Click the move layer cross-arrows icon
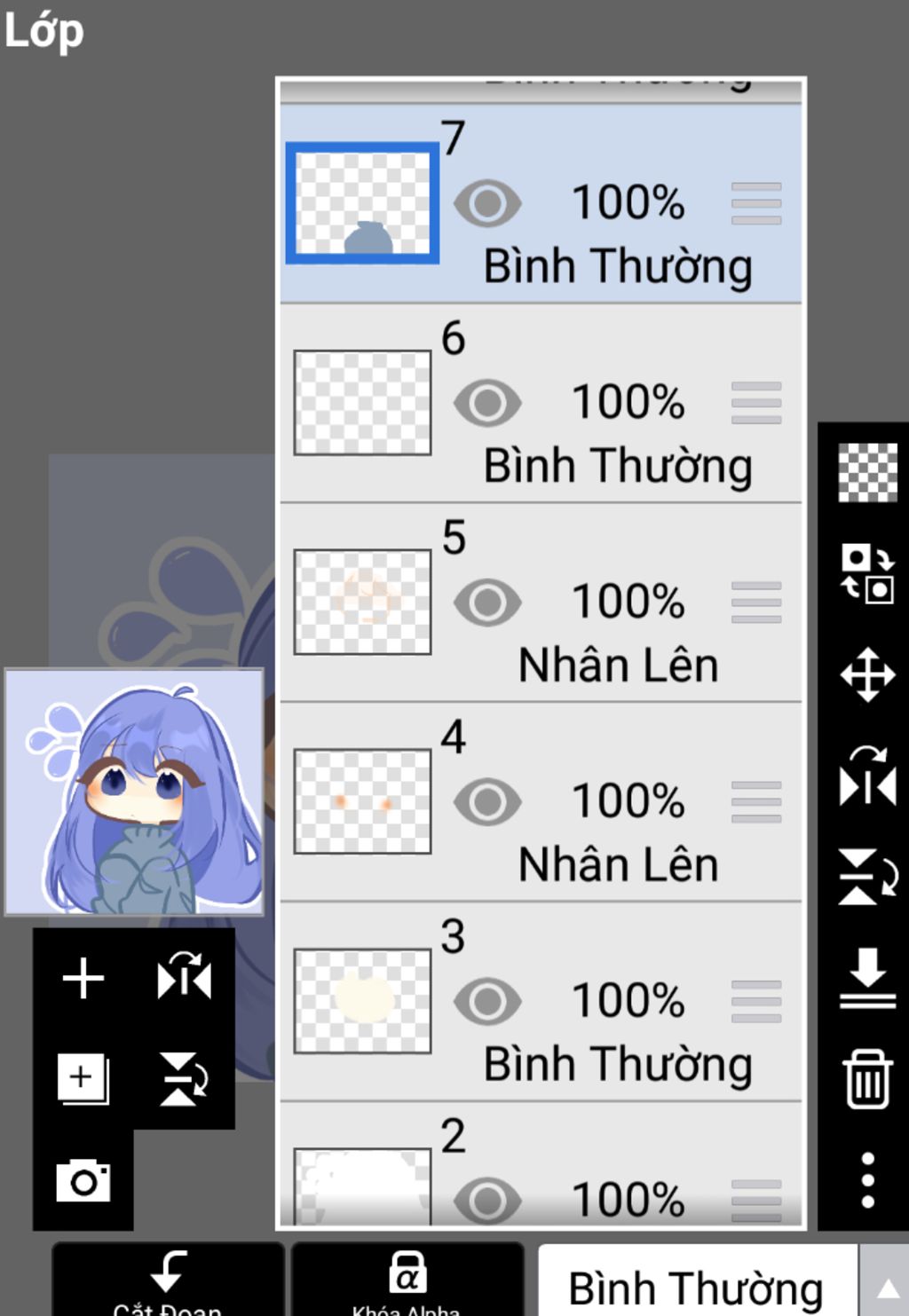The width and height of the screenshot is (909, 1316). pos(867,675)
